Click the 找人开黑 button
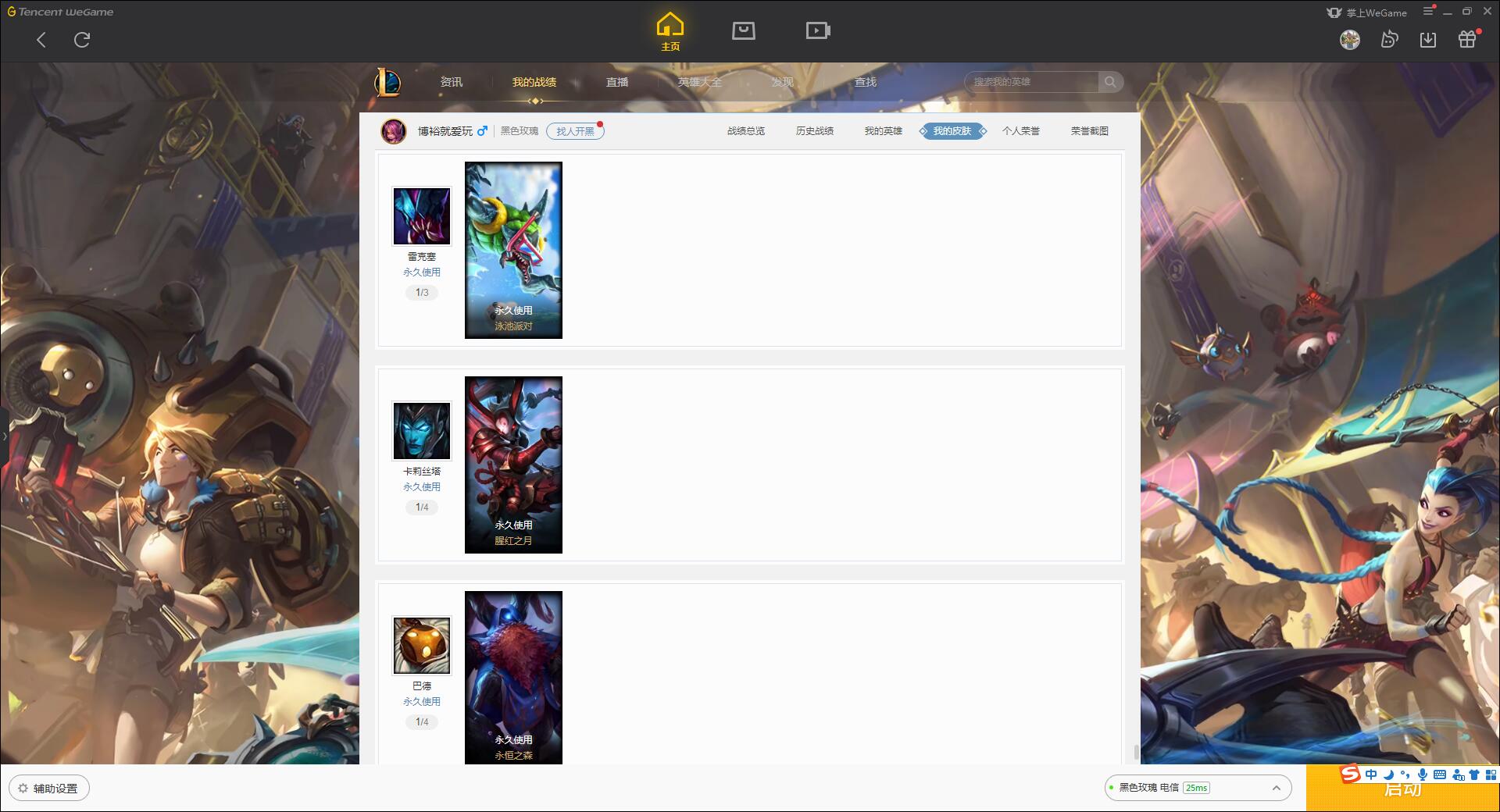Image resolution: width=1500 pixels, height=812 pixels. [575, 131]
